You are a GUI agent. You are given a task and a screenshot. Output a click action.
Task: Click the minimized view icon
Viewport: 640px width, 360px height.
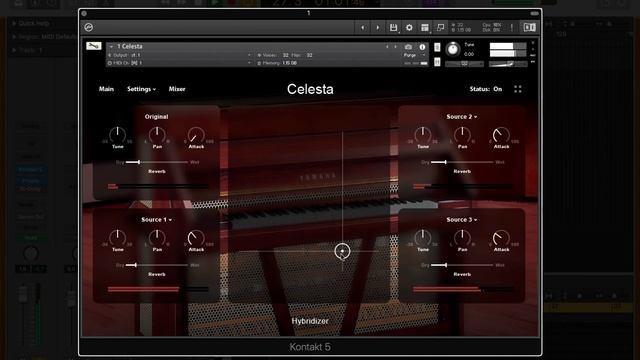tap(440, 27)
